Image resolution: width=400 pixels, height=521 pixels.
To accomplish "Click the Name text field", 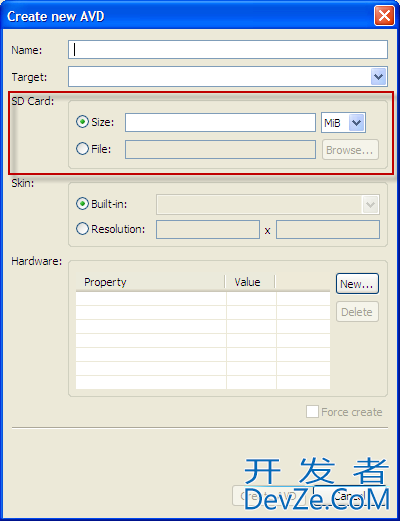I will tap(228, 50).
